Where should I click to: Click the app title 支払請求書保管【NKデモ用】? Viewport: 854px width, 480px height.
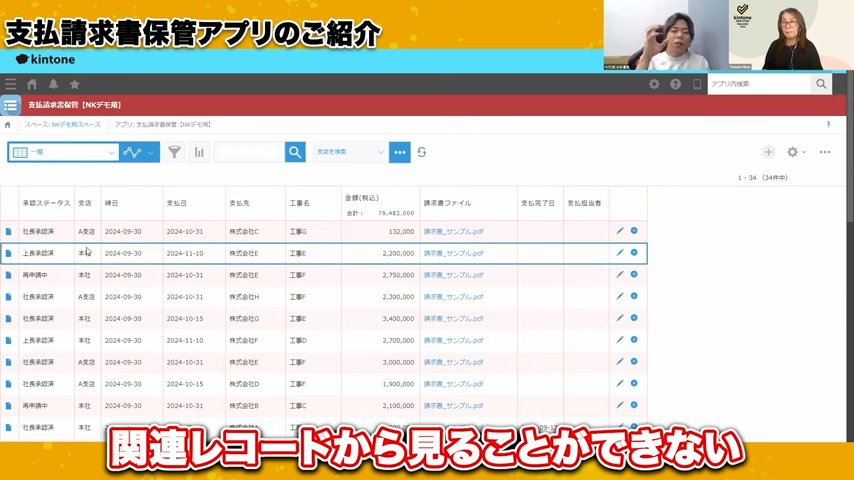pyautogui.click(x=75, y=105)
